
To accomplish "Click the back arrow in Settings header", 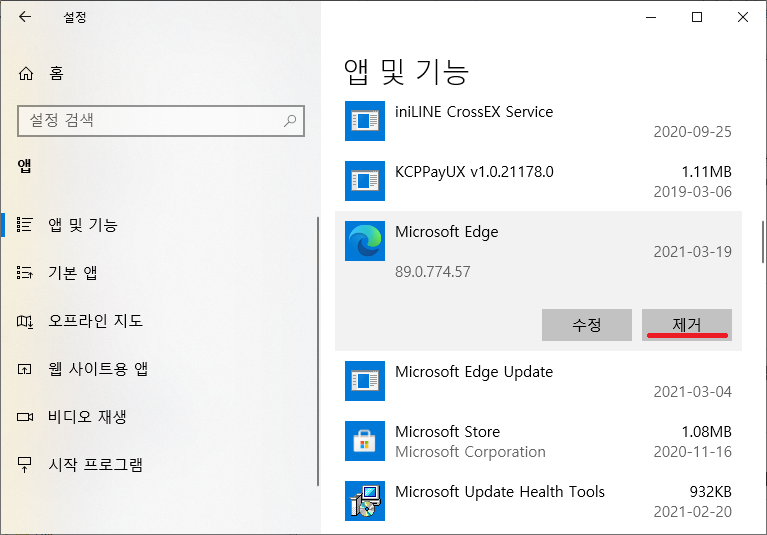I will (25, 17).
